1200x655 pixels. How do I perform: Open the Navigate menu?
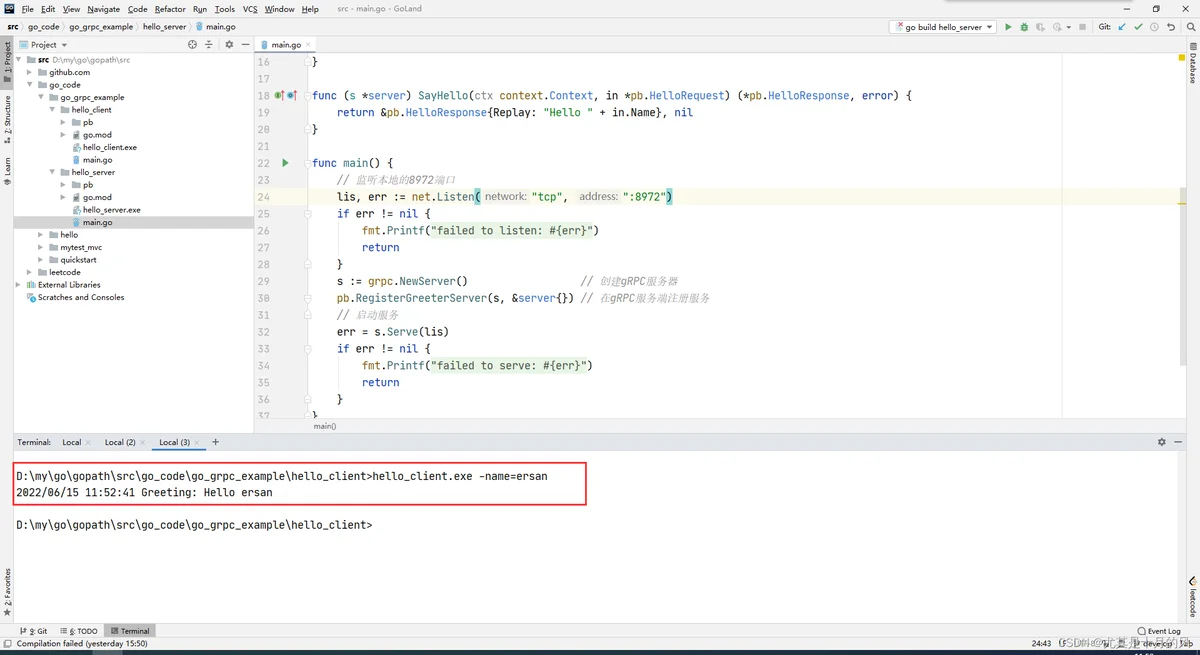tap(103, 9)
